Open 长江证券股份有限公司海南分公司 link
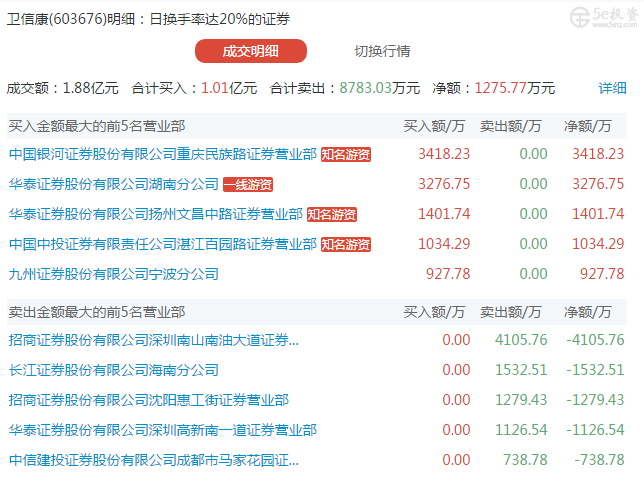 pyautogui.click(x=114, y=370)
